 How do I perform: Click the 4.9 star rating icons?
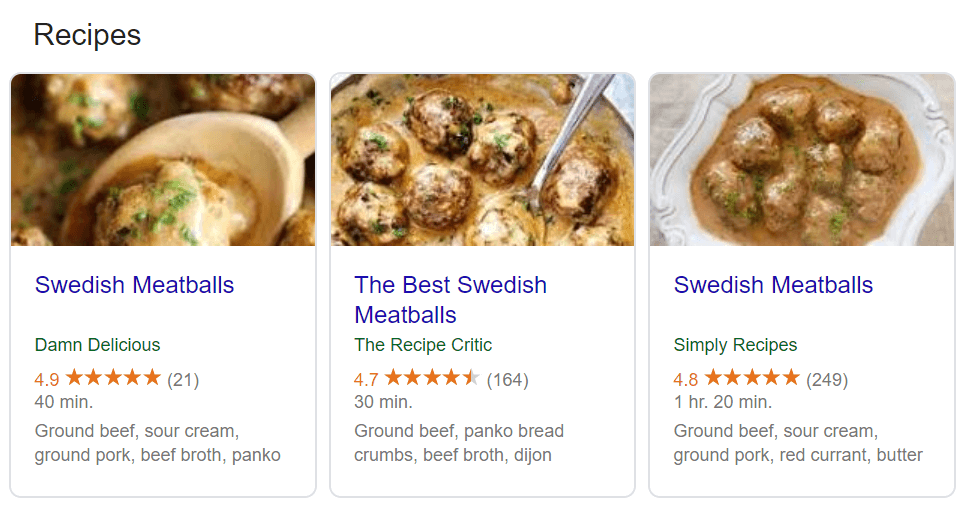pyautogui.click(x=113, y=378)
